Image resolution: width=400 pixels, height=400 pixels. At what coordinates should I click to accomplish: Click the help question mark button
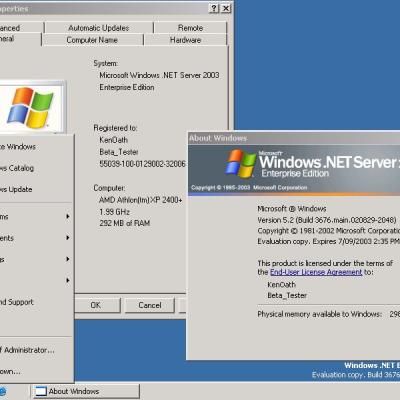[214, 8]
